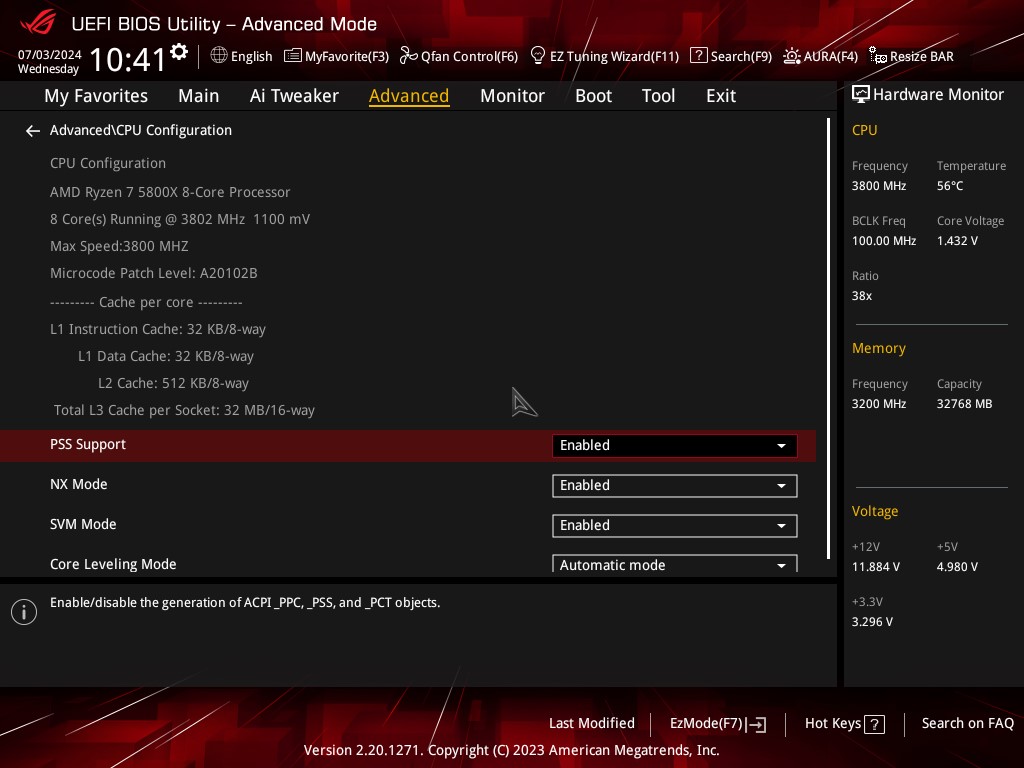Open MyFavorite(F3) list icon
Screen dimensions: 1024x768
point(293,56)
